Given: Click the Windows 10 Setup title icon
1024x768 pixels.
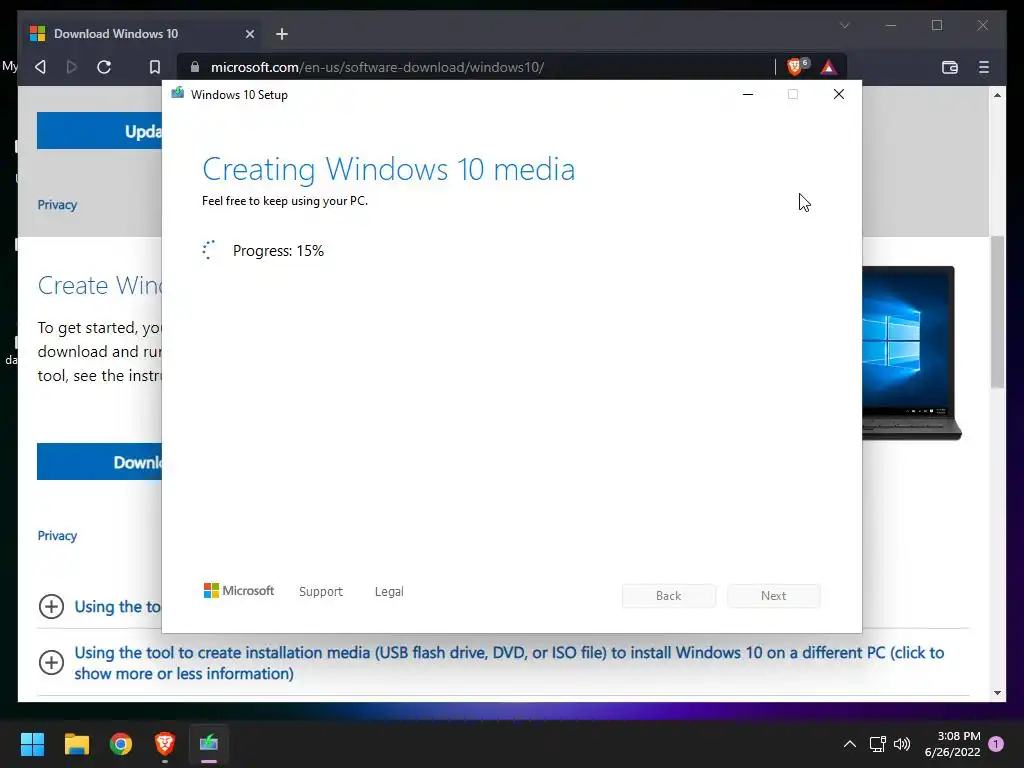Looking at the screenshot, I should (177, 93).
